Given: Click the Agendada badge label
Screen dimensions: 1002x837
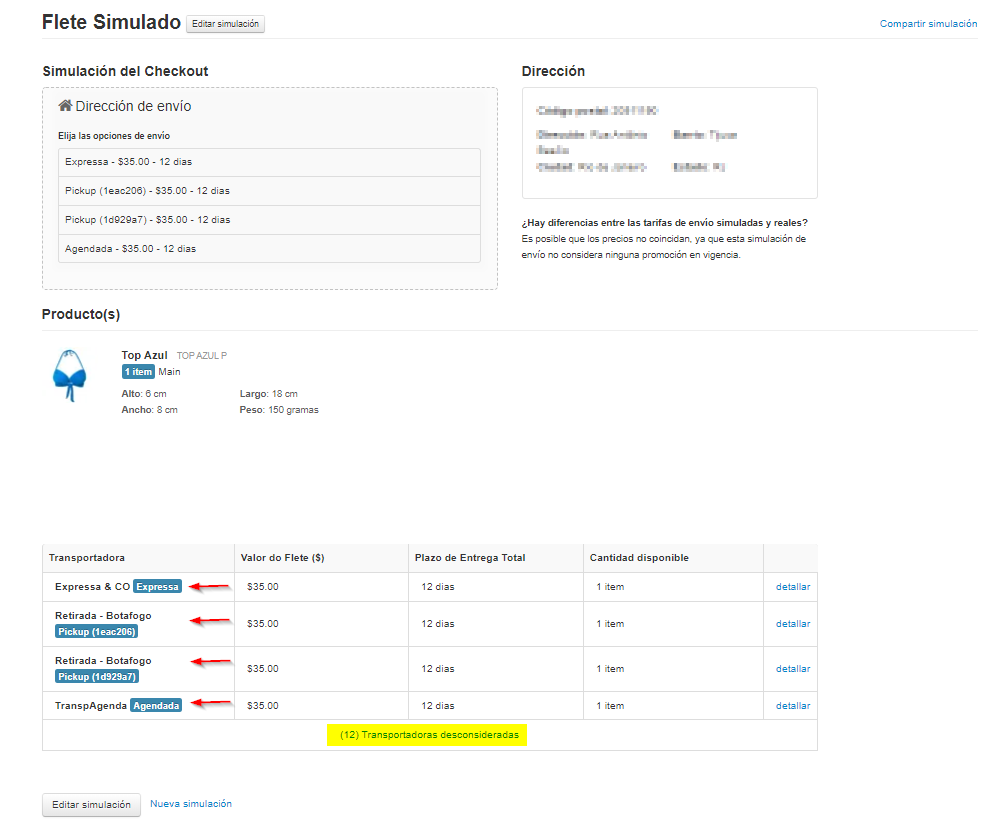Looking at the screenshot, I should (x=157, y=706).
